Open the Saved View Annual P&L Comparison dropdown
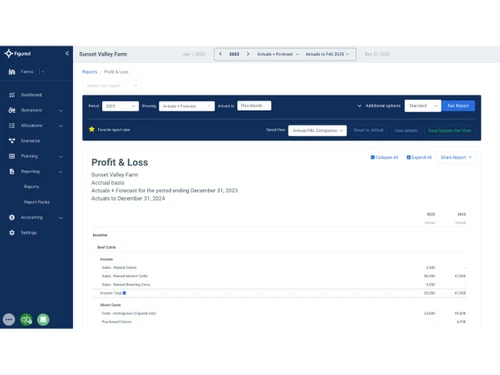The image size is (500, 375). click(x=317, y=130)
